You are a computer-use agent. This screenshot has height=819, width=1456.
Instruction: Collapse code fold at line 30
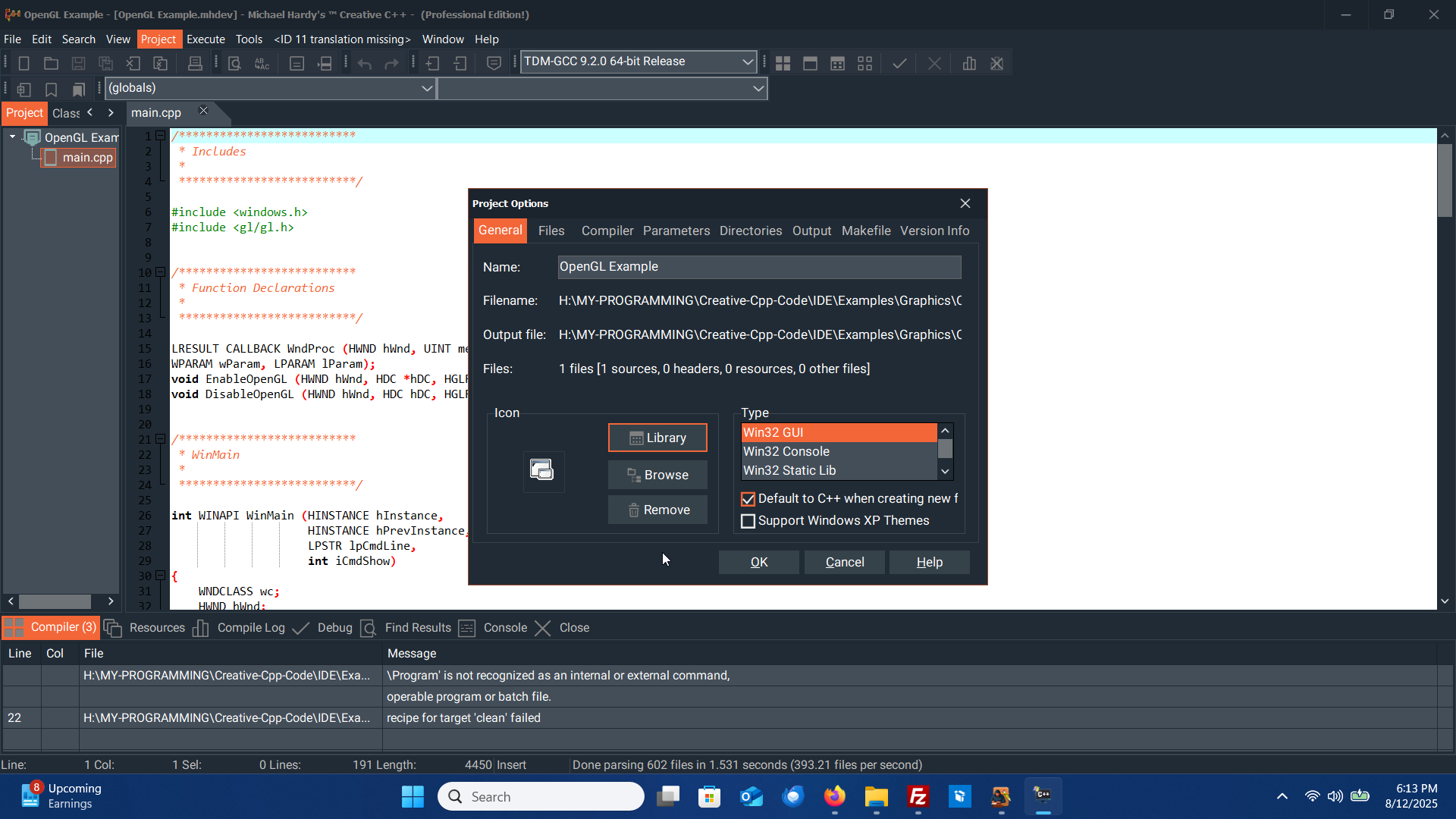click(160, 576)
